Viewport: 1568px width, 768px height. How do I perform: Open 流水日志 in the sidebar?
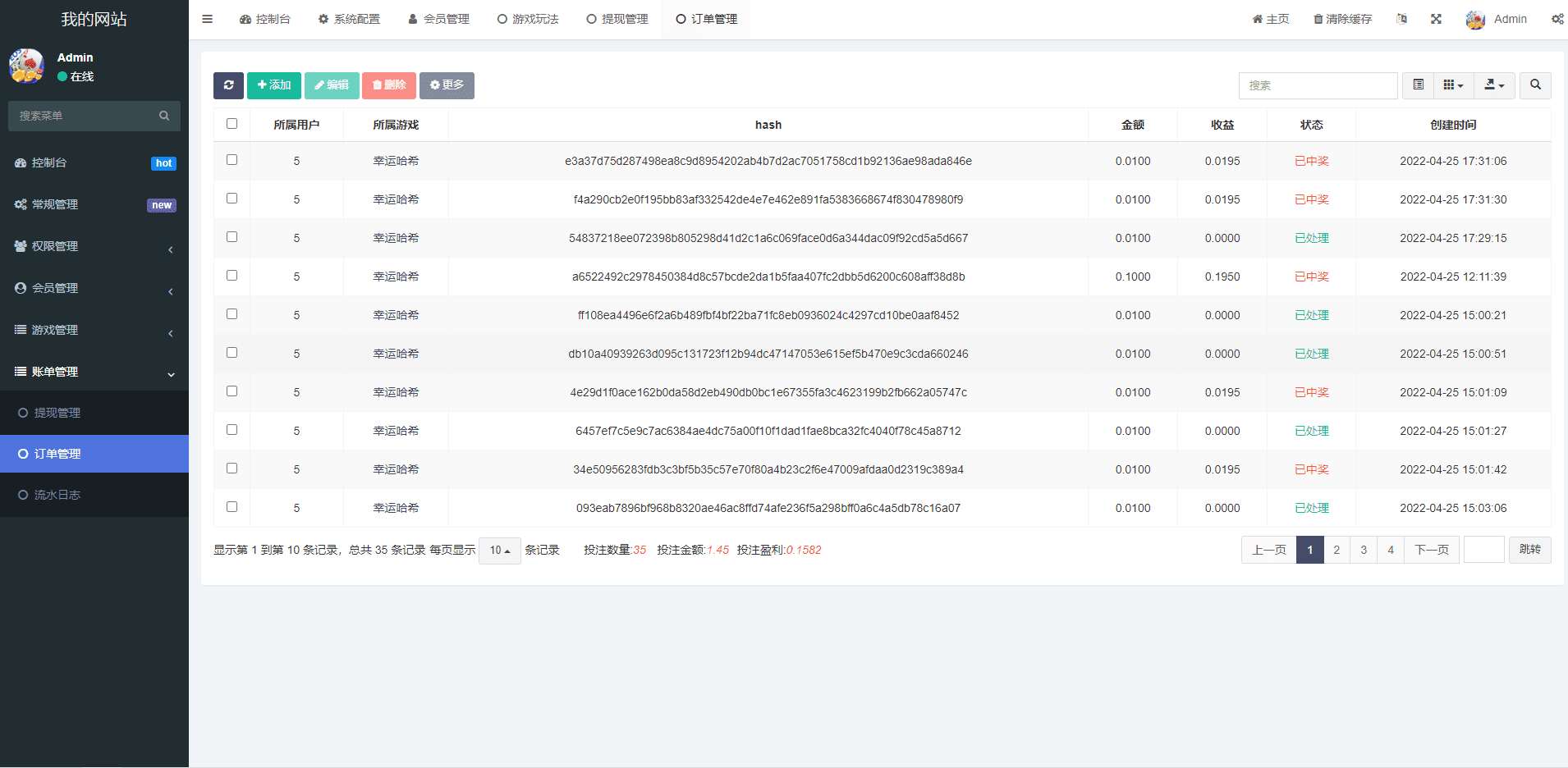tap(57, 495)
